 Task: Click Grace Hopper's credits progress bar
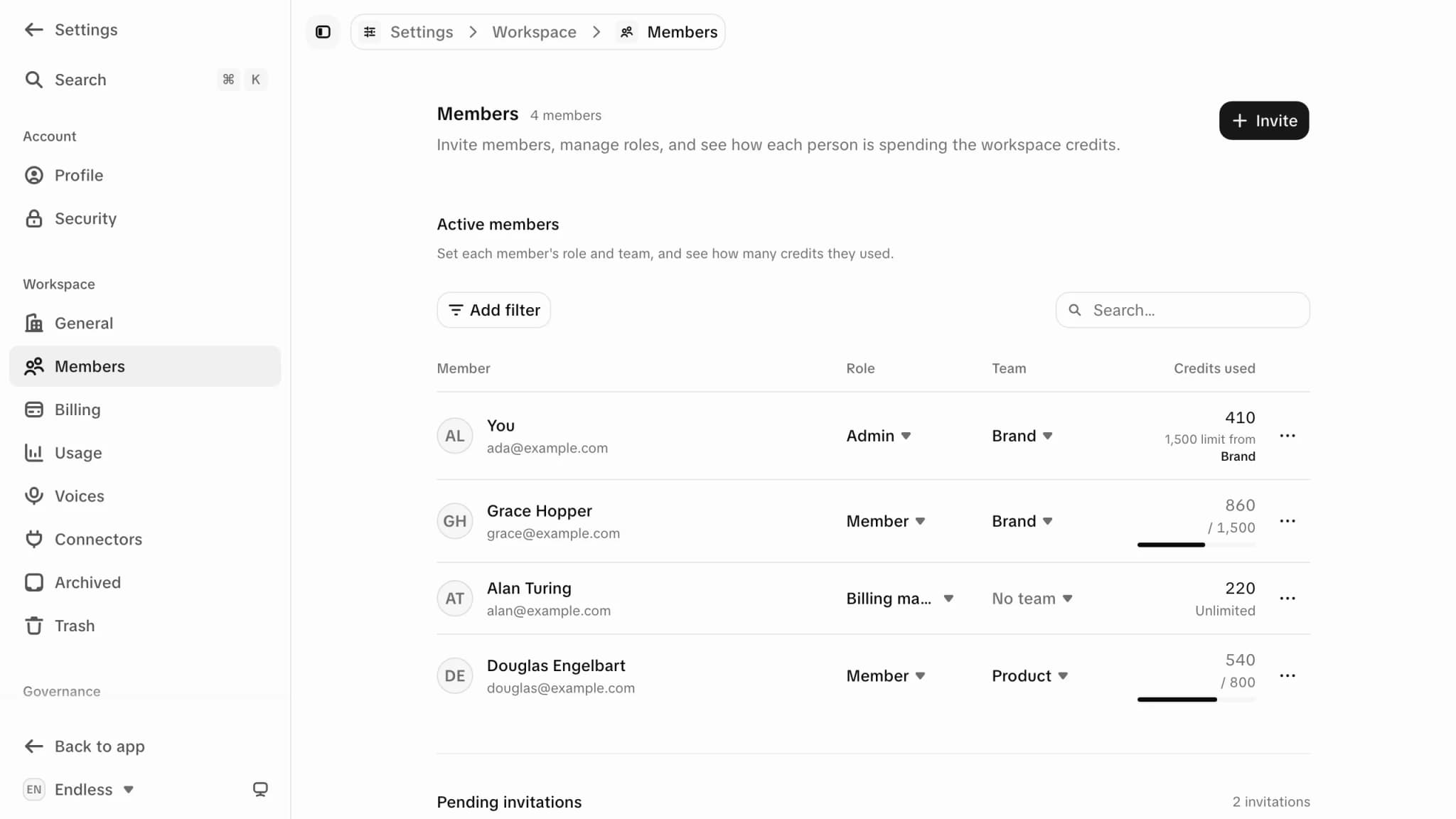click(x=1197, y=545)
